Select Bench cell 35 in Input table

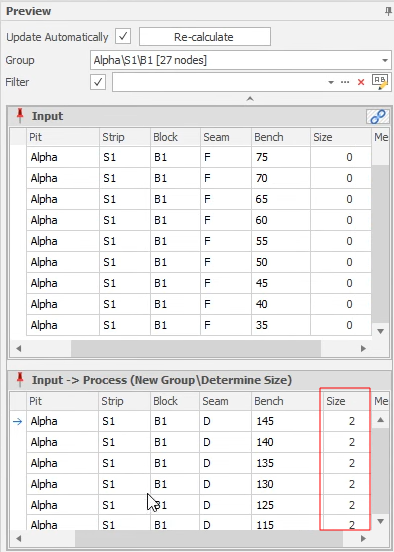[281, 325]
